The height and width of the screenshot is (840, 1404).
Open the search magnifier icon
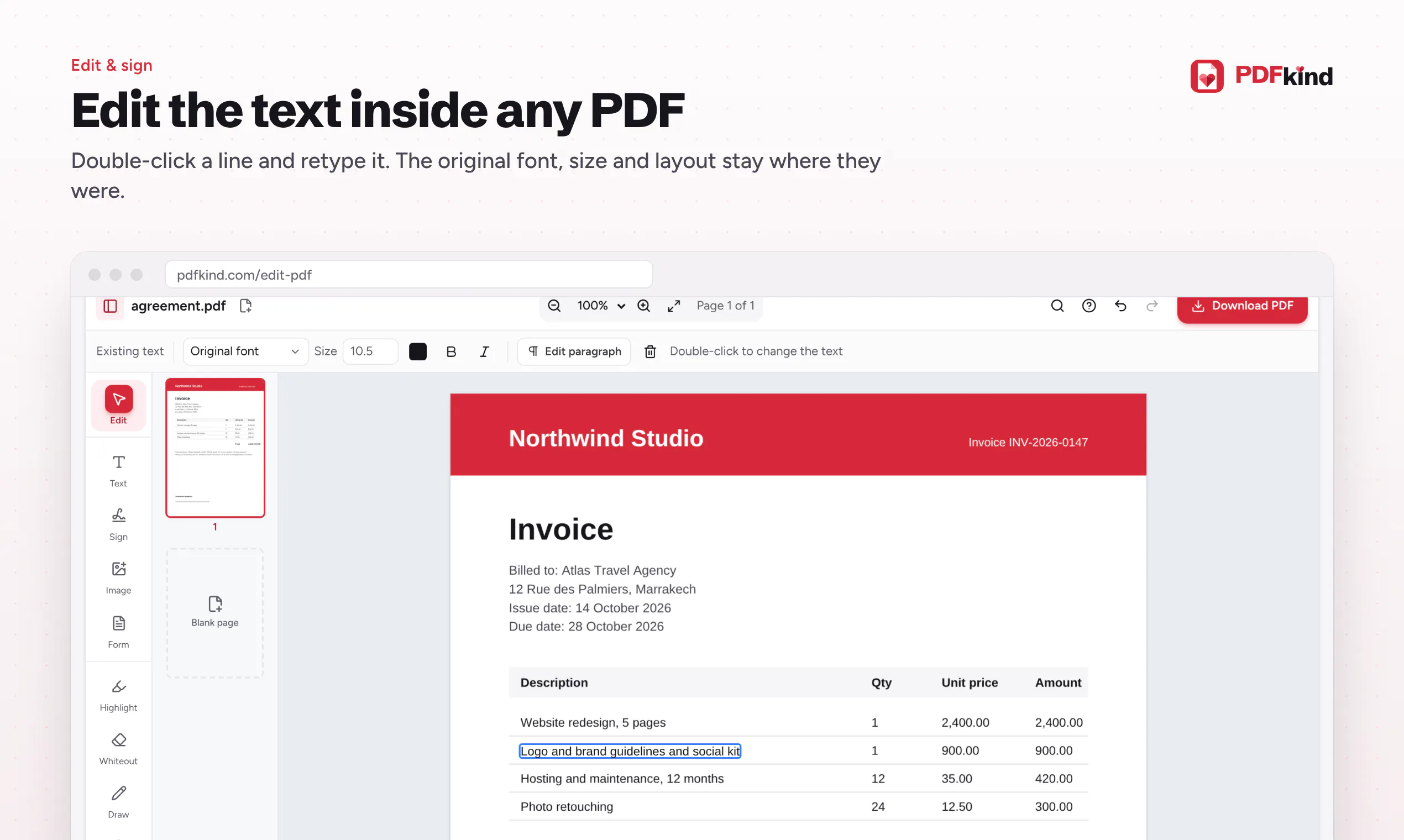point(1057,306)
